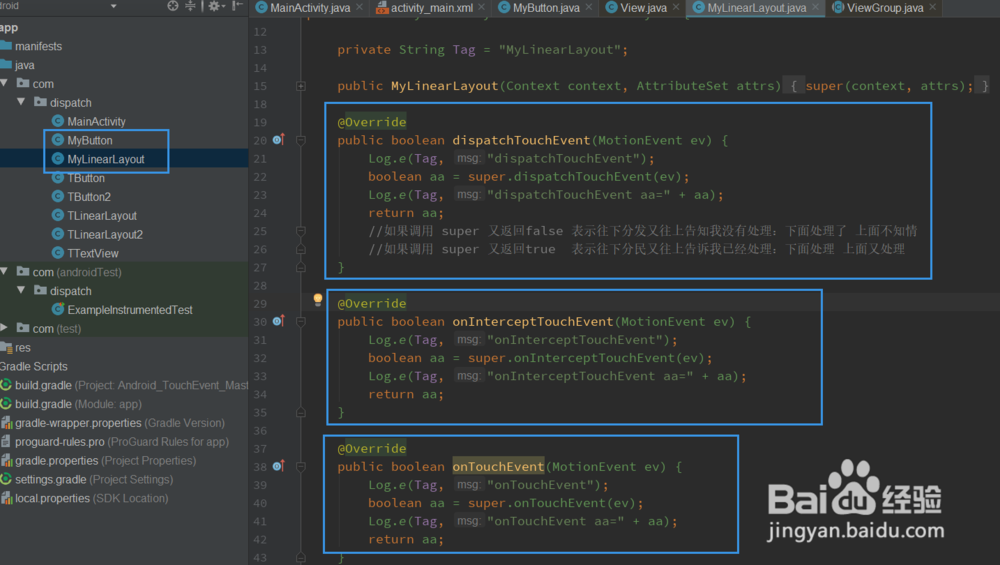Click the collapse-all icon in project panel header
This screenshot has width=1000, height=565.
point(190,6)
